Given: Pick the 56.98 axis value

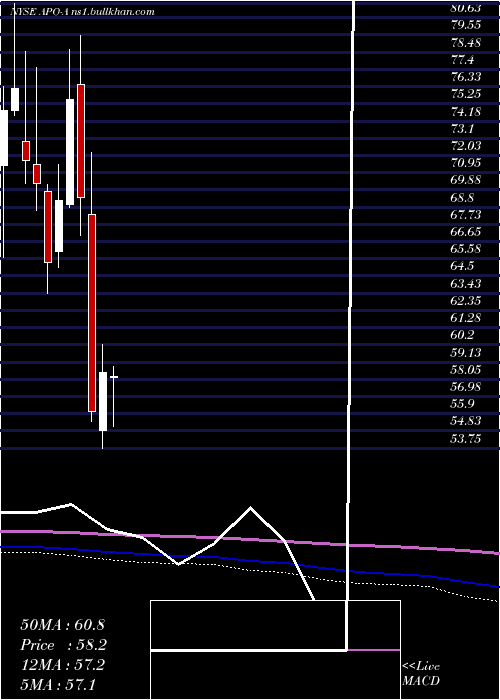Looking at the screenshot, I should pyautogui.click(x=466, y=387).
